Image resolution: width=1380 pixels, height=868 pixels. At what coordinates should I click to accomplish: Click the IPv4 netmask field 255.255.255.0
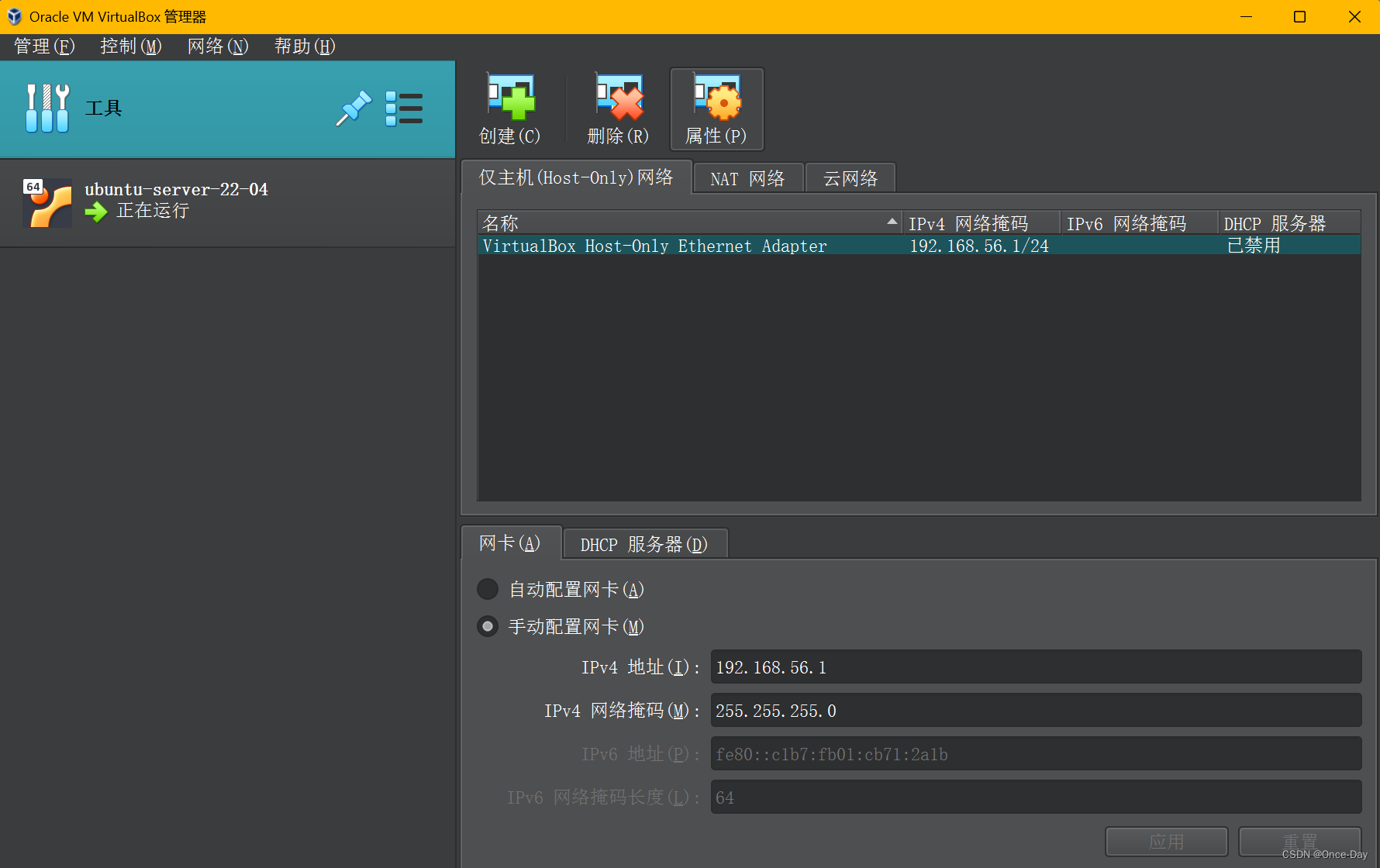[1036, 711]
